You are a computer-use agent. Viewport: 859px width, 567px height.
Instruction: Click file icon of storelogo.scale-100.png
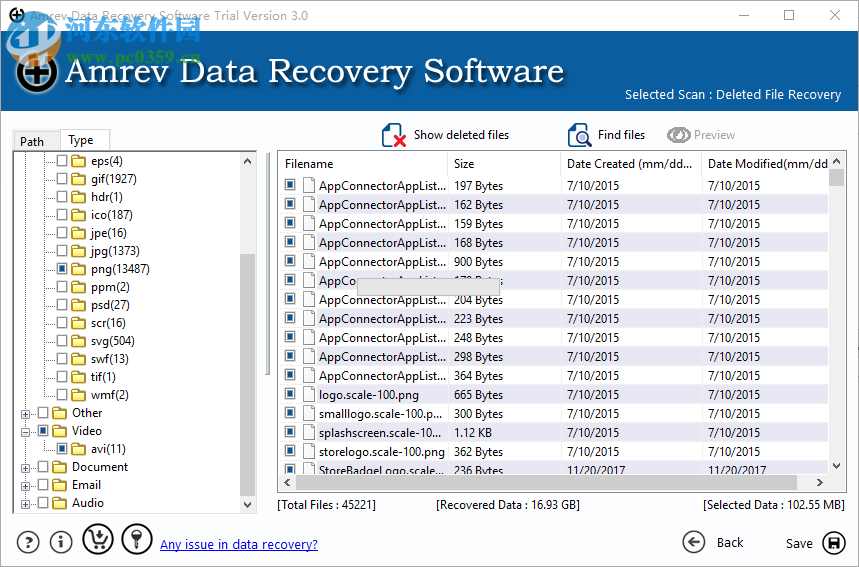coord(309,451)
